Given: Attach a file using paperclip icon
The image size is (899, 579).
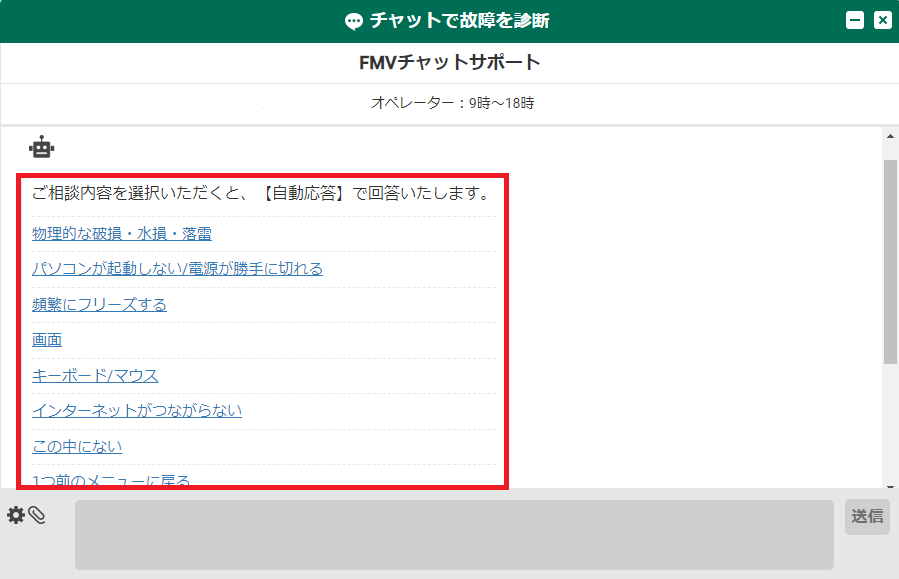Looking at the screenshot, I should 37,515.
